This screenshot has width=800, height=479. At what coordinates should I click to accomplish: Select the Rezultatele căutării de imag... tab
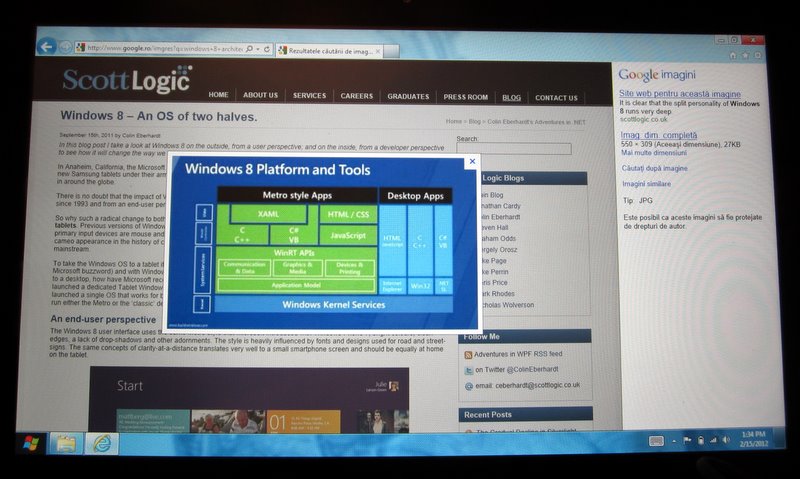[x=327, y=51]
